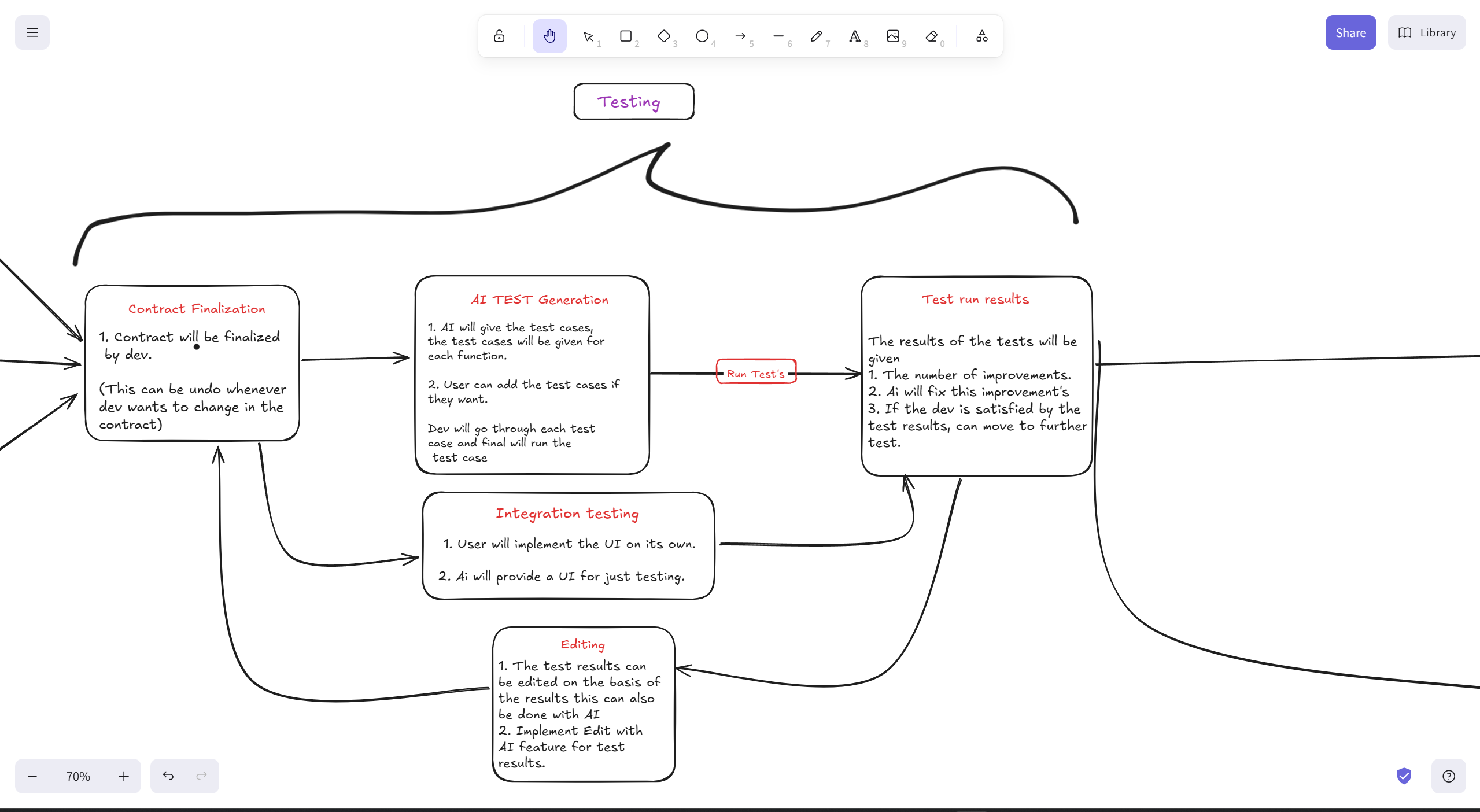
Task: Open the Insert Image tool
Action: 894,36
